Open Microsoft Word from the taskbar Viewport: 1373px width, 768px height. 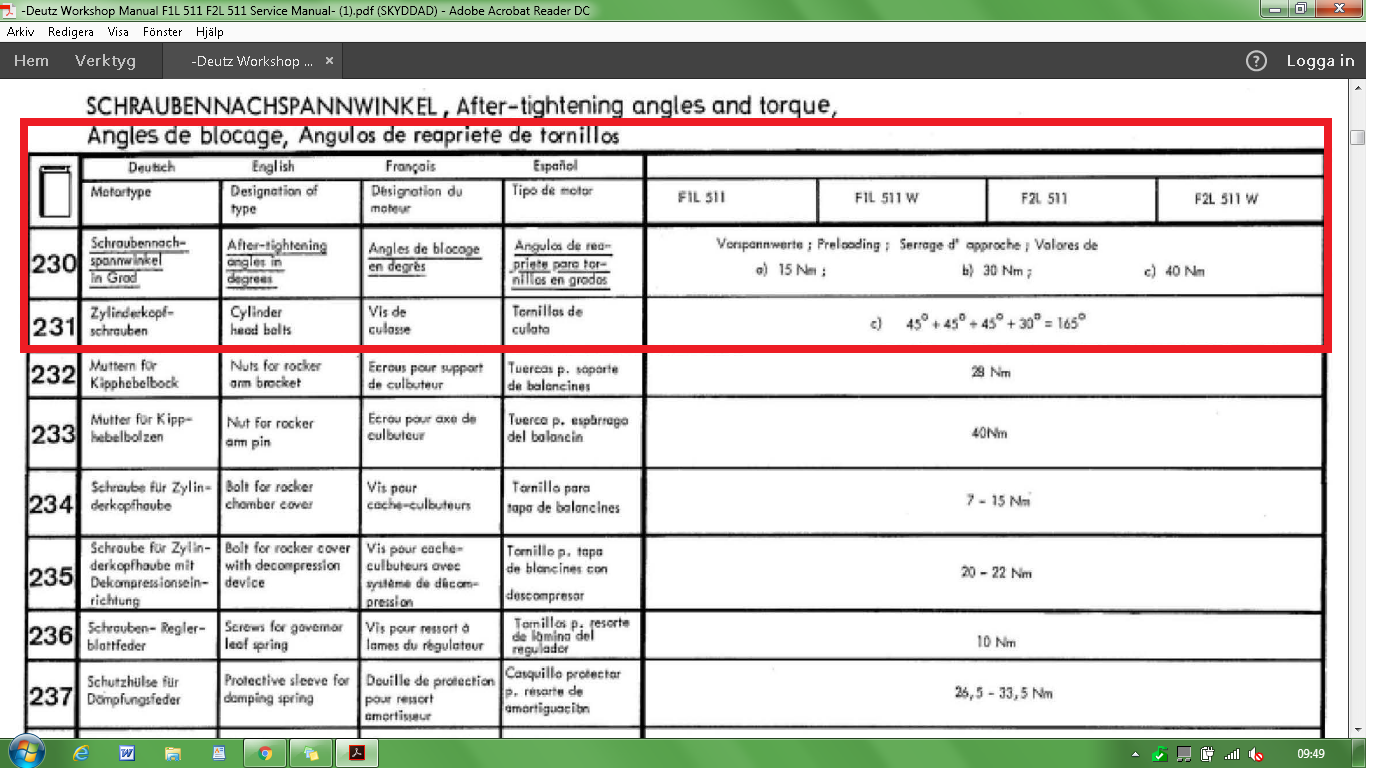click(x=127, y=752)
